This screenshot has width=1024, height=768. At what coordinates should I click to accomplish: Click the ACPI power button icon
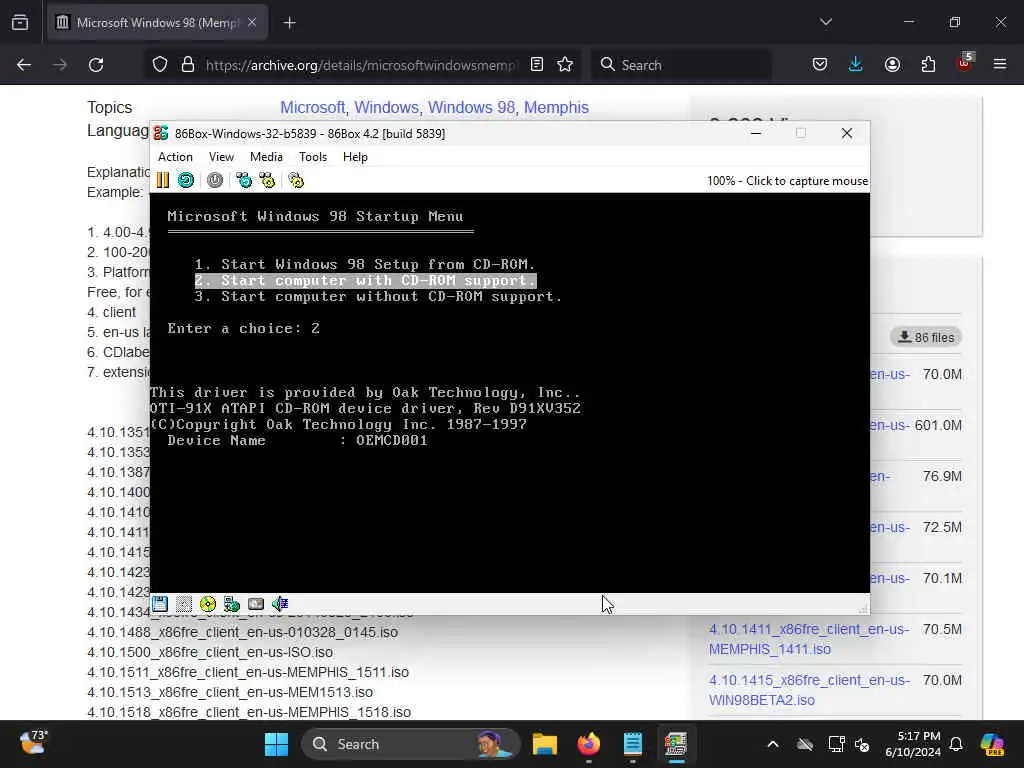point(215,180)
